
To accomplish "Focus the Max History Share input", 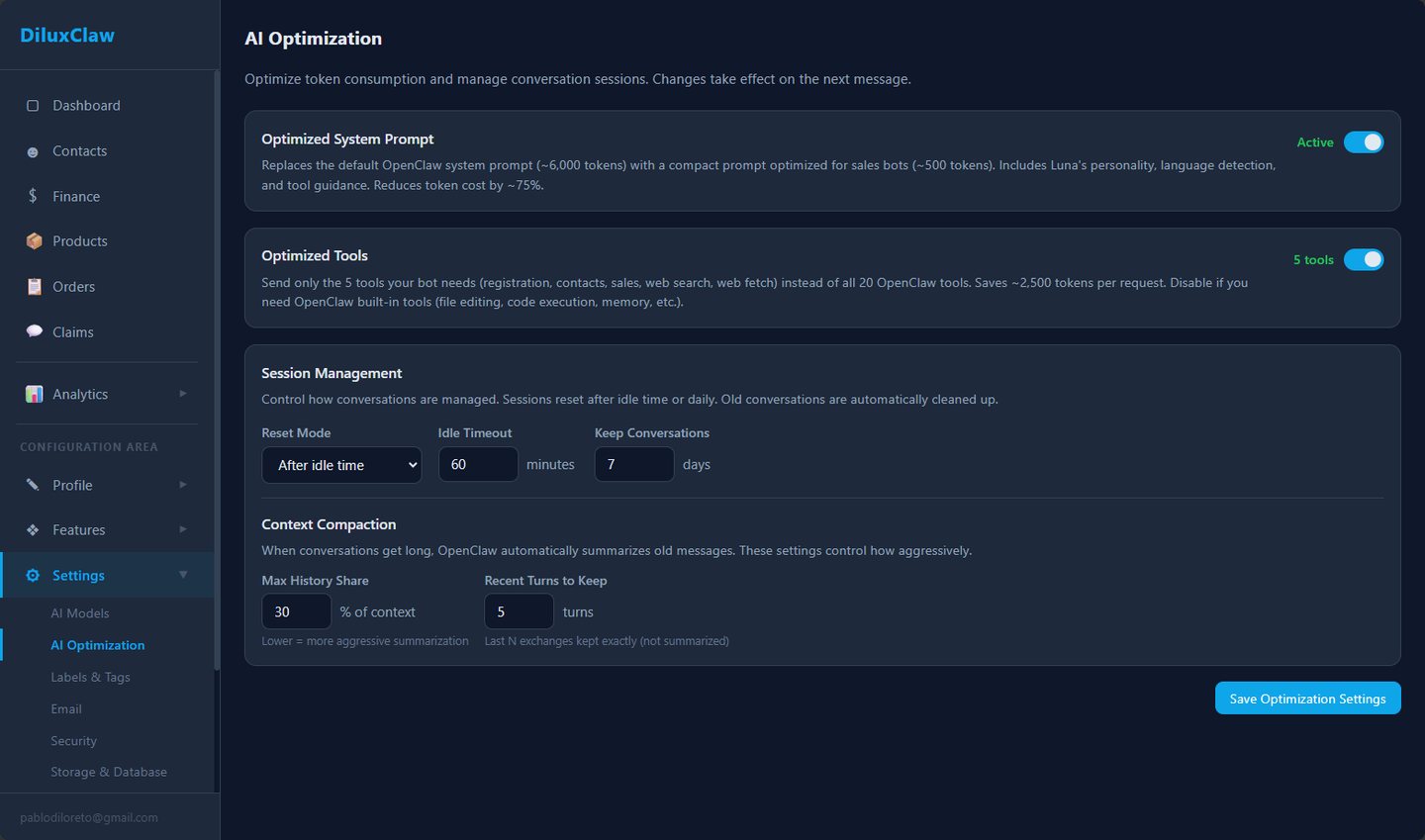I will 296,611.
